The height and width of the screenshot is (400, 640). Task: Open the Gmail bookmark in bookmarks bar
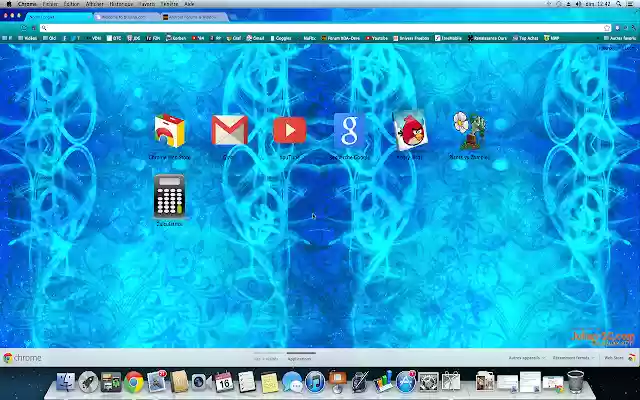tap(256, 38)
